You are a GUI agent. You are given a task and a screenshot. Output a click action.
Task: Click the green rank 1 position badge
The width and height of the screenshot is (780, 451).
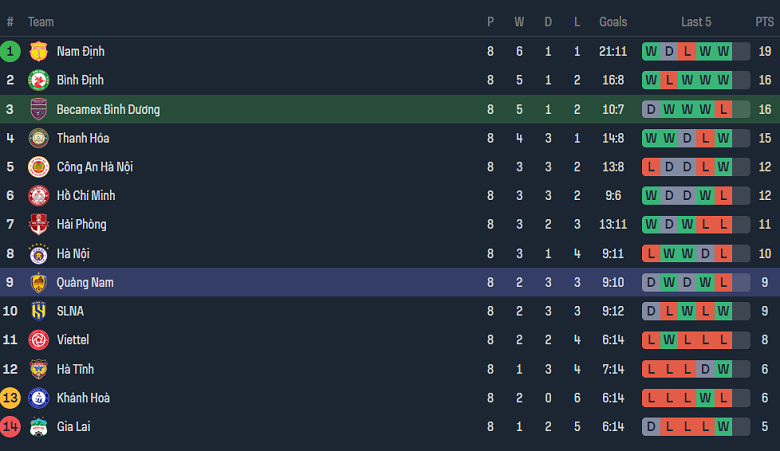point(10,51)
